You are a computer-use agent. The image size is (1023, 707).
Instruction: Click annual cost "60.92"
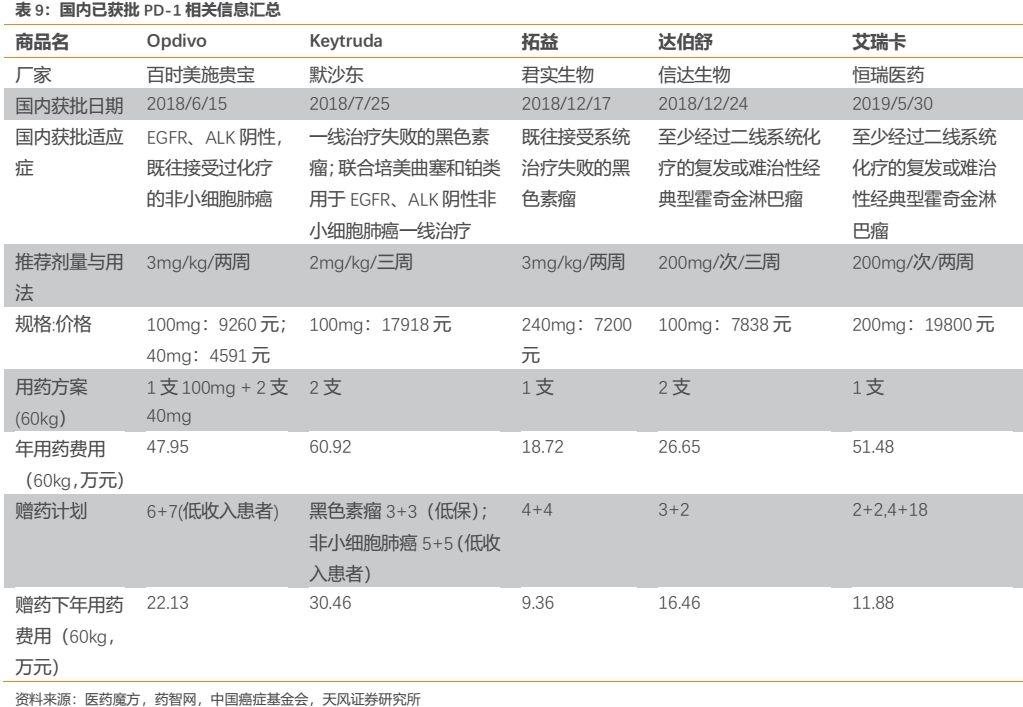330,447
